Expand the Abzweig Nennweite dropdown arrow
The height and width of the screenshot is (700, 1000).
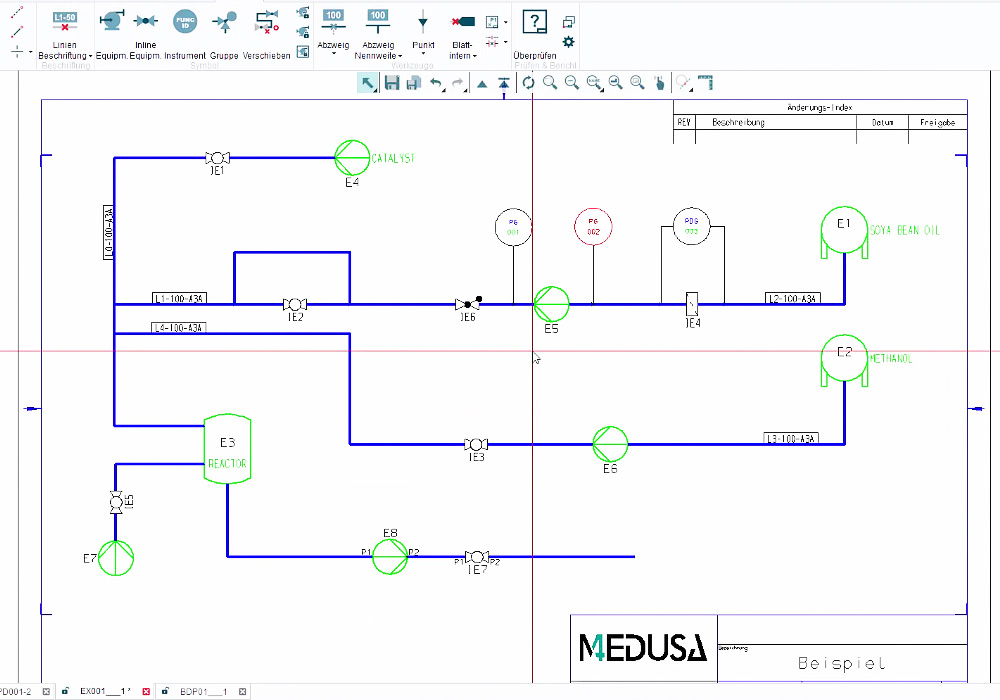click(x=400, y=56)
